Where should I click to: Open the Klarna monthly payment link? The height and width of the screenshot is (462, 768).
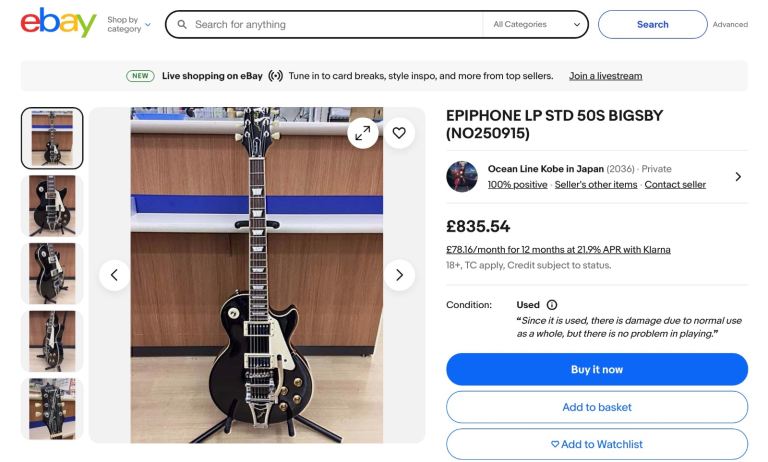pos(558,249)
